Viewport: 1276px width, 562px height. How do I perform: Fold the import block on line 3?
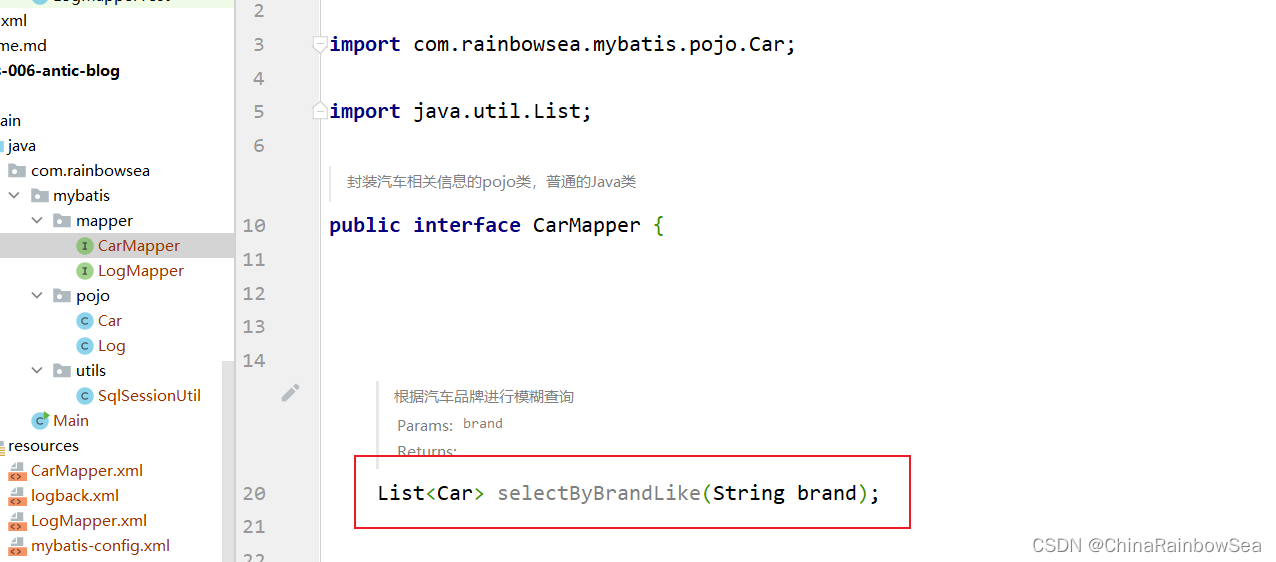tap(319, 44)
